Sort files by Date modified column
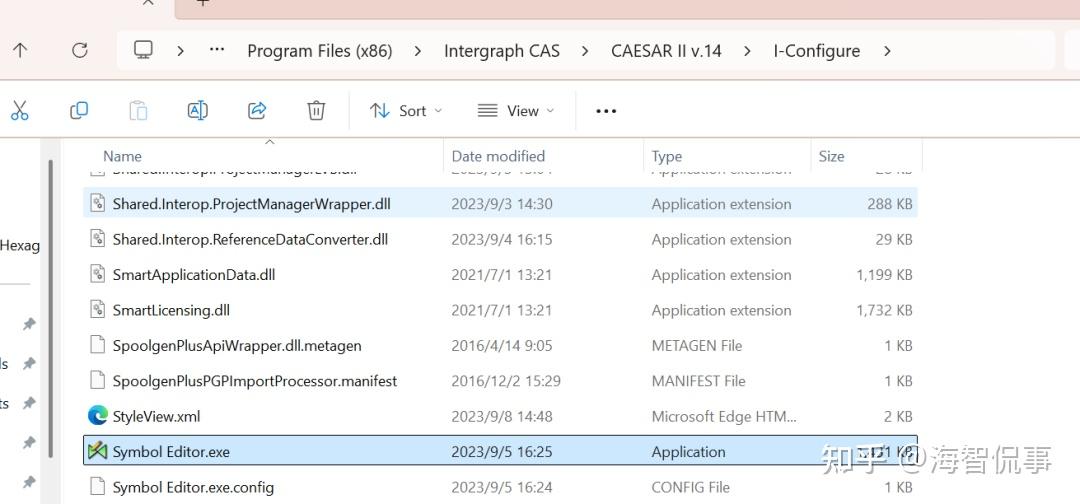The image size is (1080, 504). click(x=498, y=156)
